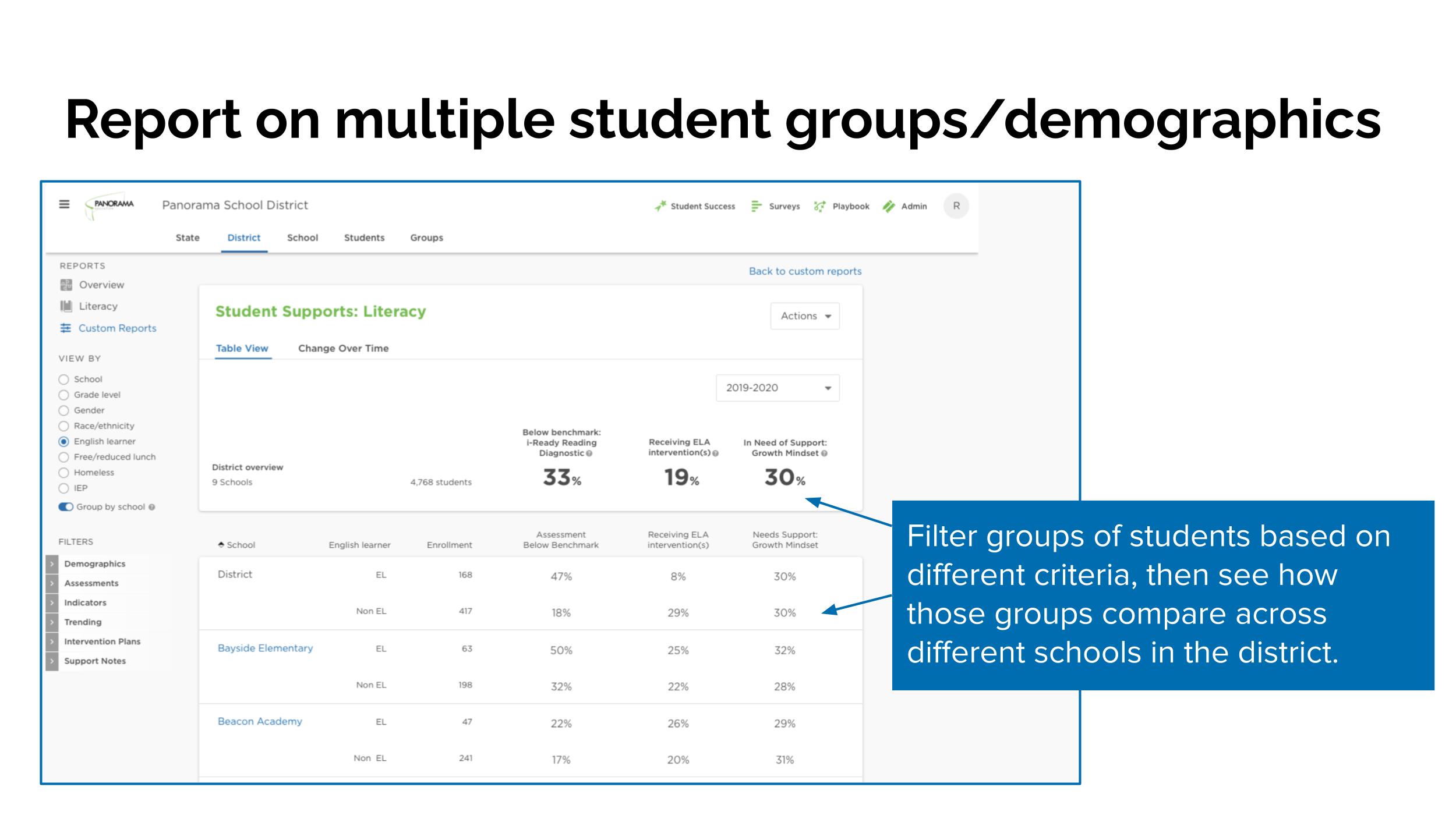
Task: Click the Student Supports: Literacy title
Action: tap(320, 311)
